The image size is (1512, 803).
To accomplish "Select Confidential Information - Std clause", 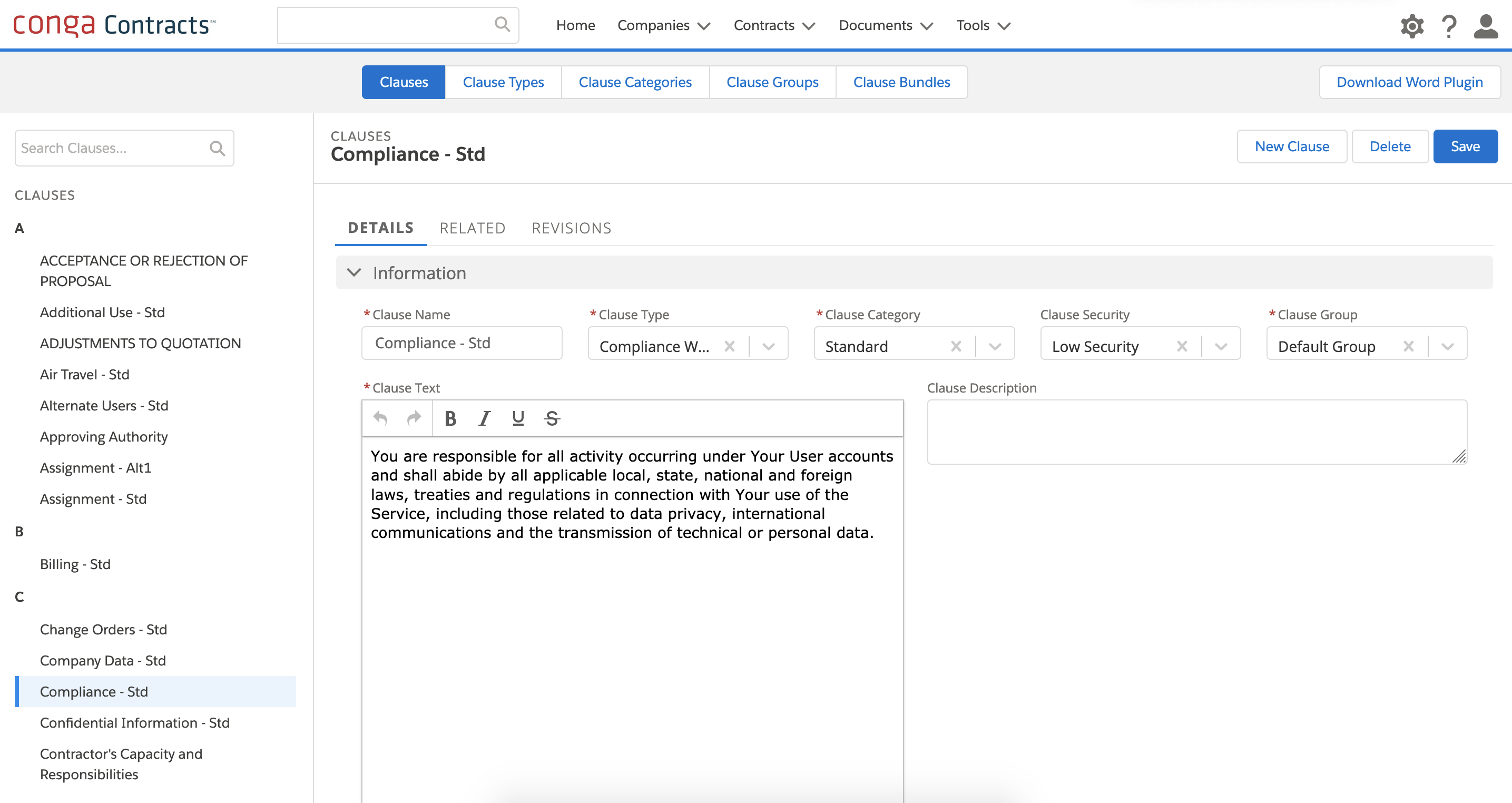I will click(x=134, y=722).
